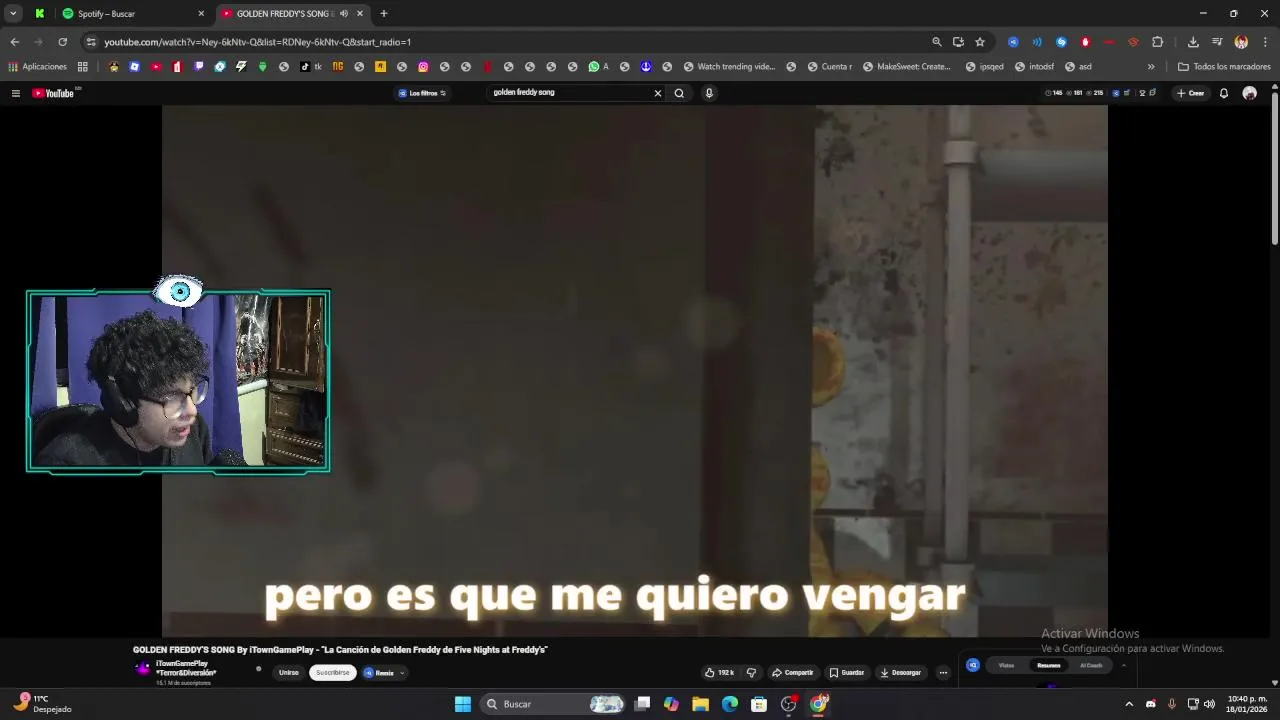
Task: Bookmark this page with the star
Action: click(980, 42)
